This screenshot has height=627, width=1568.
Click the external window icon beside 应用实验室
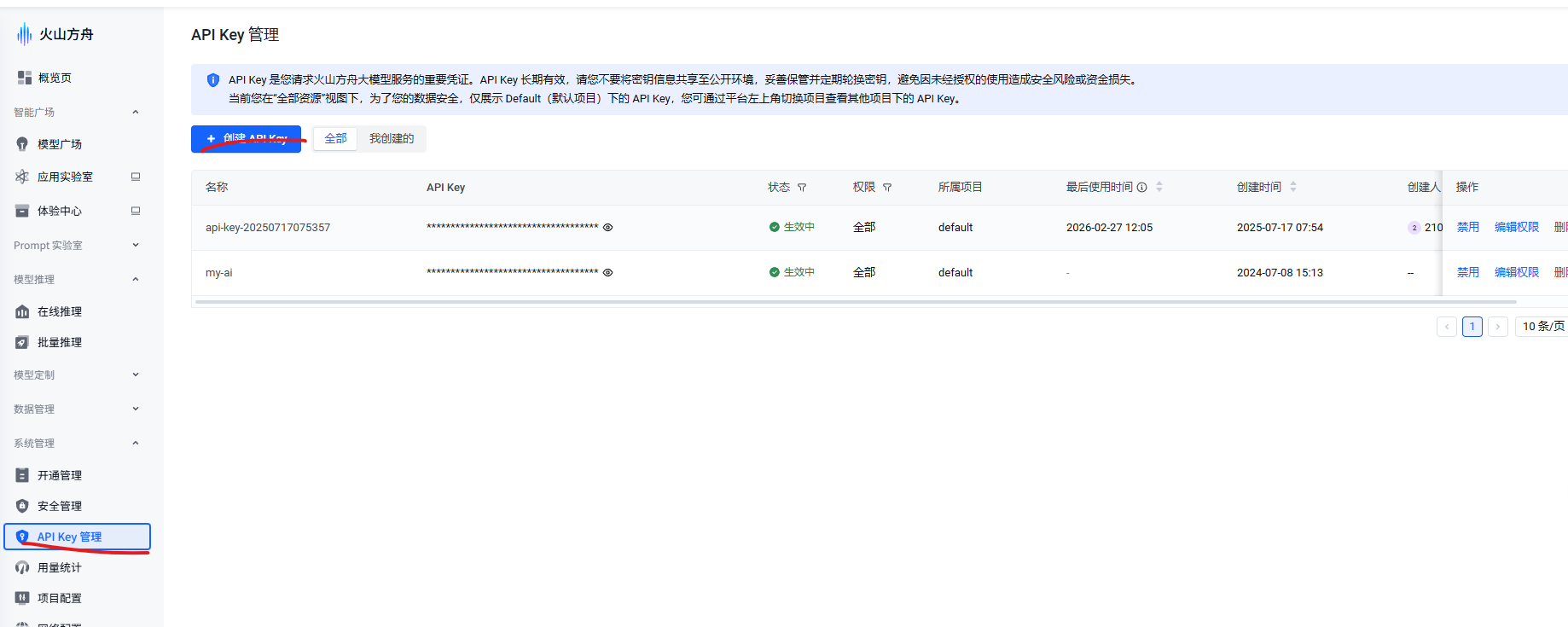136,177
